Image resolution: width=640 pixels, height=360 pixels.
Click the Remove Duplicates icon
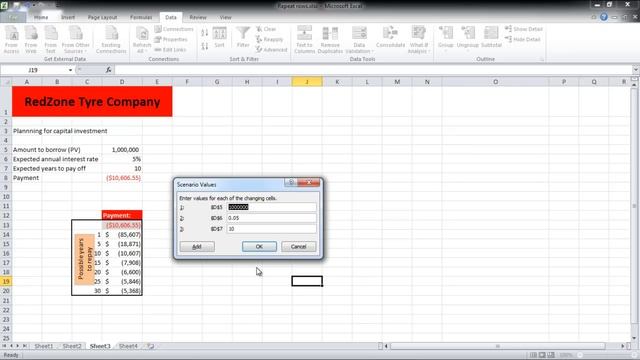(x=330, y=39)
